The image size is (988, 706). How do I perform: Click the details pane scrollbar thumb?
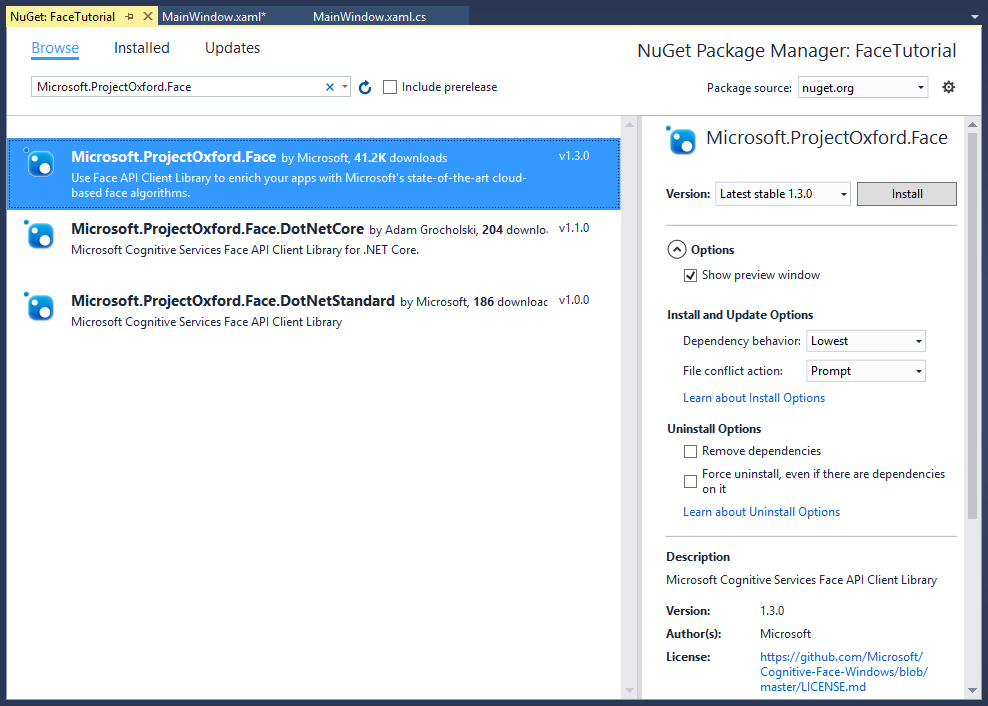[x=972, y=325]
